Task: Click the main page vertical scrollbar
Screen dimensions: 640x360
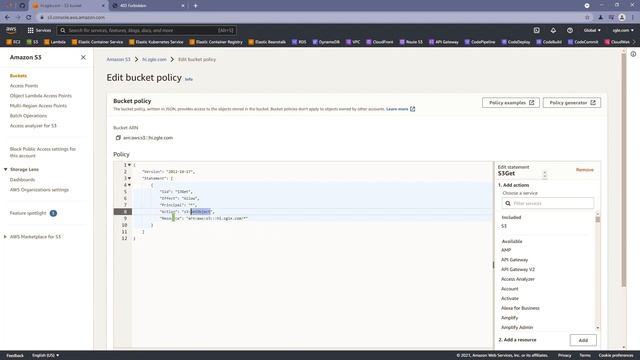Action: 624,169
